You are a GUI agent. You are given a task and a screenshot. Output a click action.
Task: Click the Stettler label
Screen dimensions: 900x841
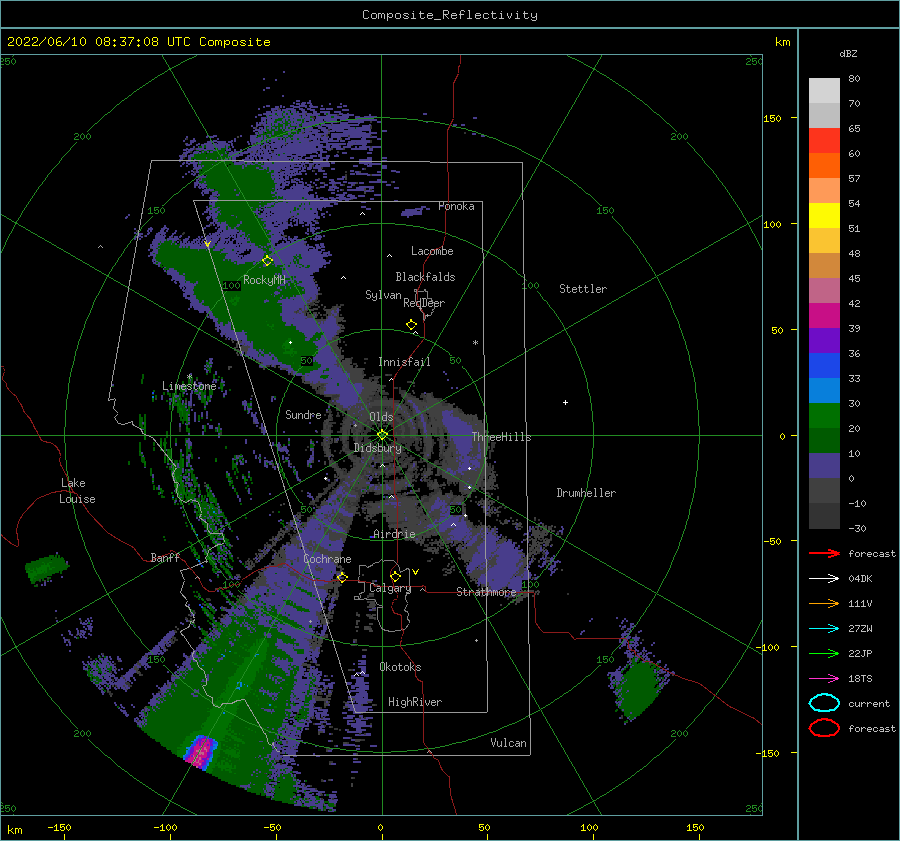583,289
